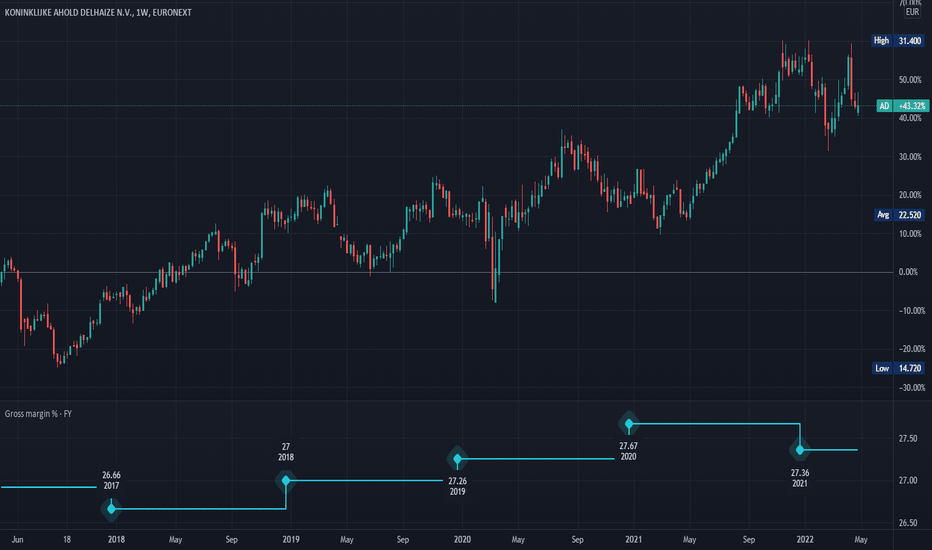Click the 27.00 gross margin axis label
The image size is (932, 550).
coord(908,480)
